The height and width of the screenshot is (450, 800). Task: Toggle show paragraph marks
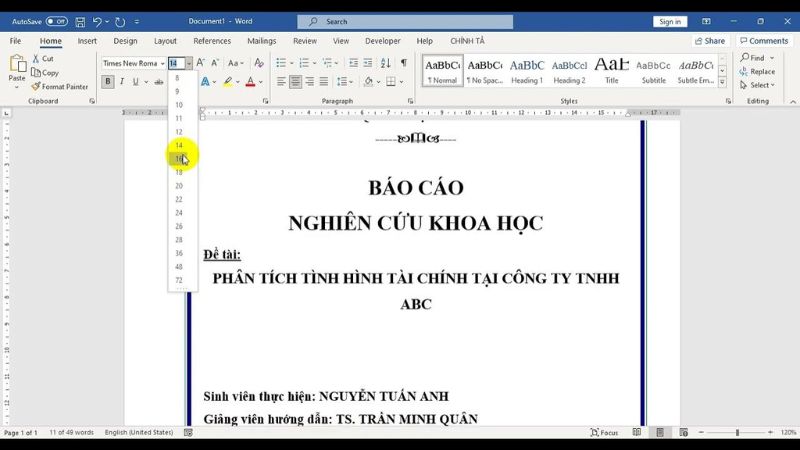tap(404, 63)
